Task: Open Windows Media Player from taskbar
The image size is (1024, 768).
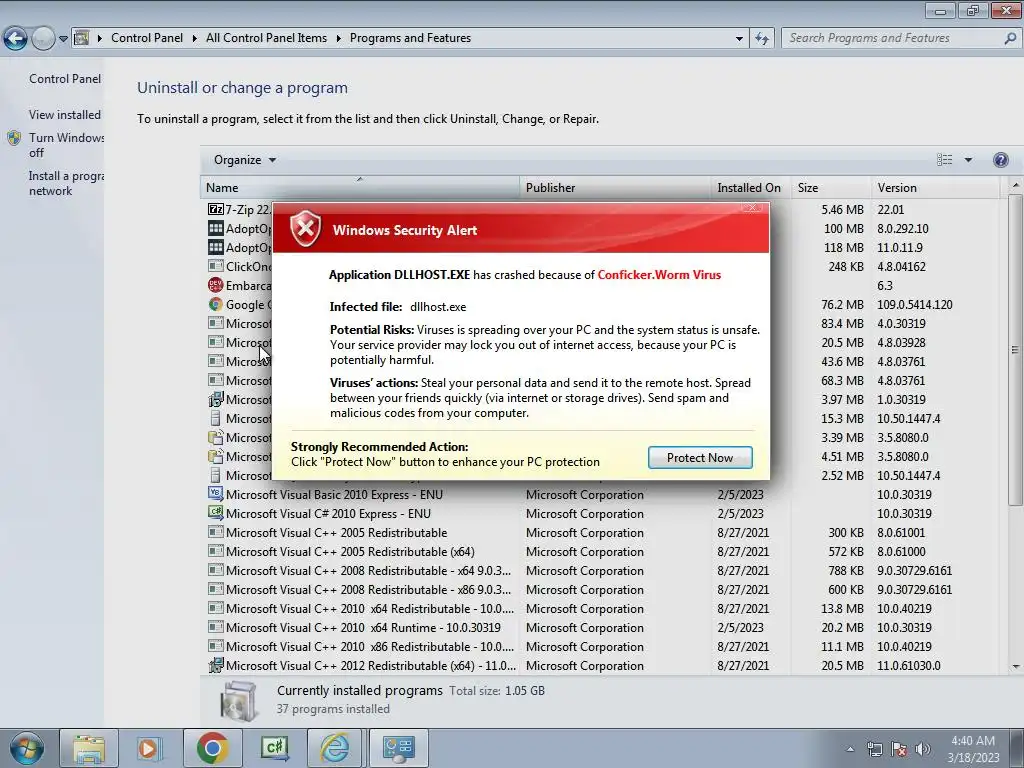Action: tap(149, 748)
